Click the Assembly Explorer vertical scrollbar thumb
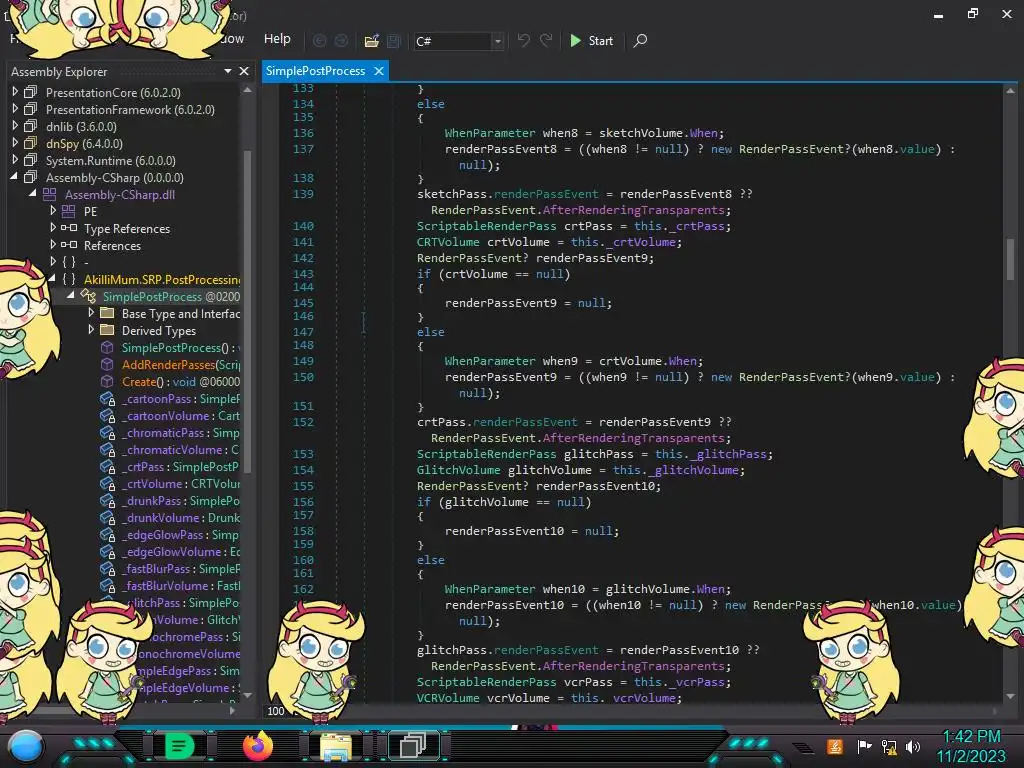The image size is (1024, 768). pos(248,310)
